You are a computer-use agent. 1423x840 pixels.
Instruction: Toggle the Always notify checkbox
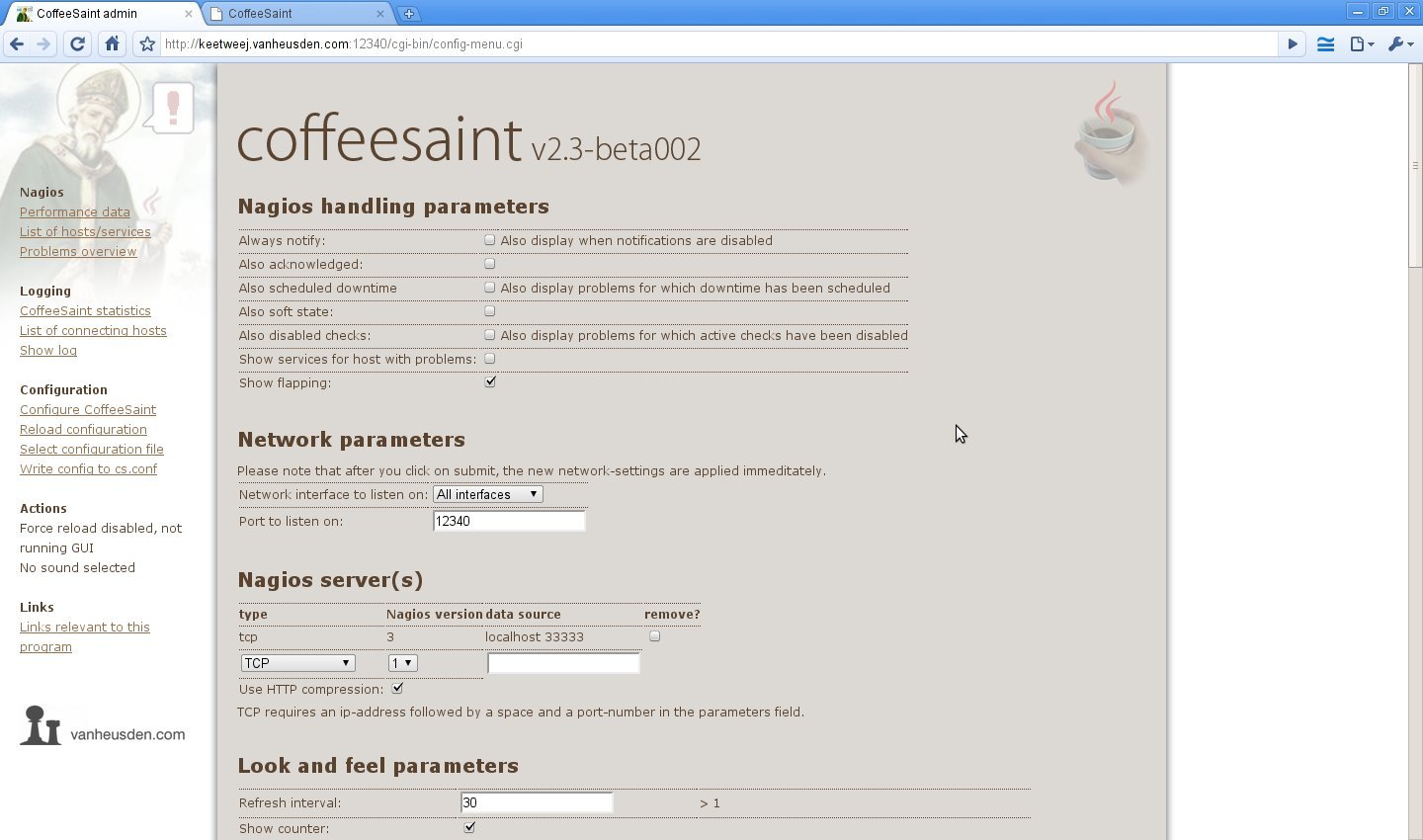pyautogui.click(x=489, y=240)
